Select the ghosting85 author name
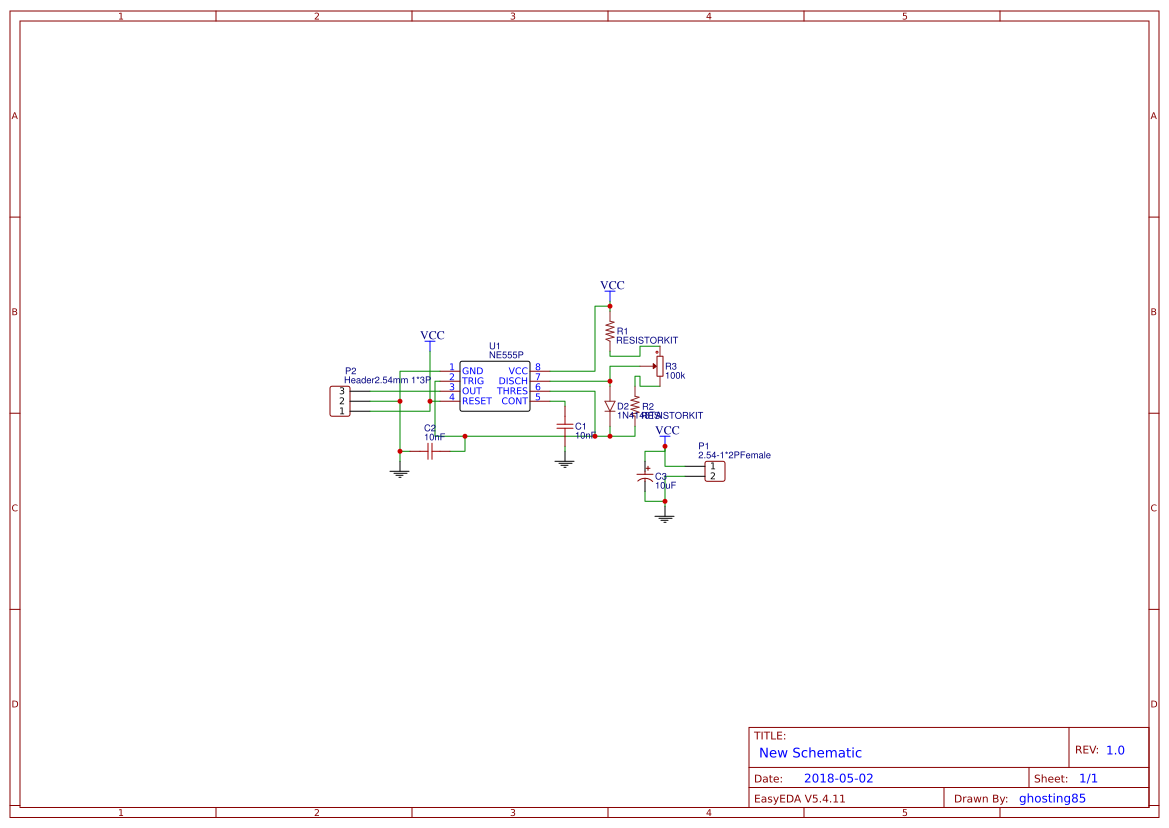 tap(1051, 798)
